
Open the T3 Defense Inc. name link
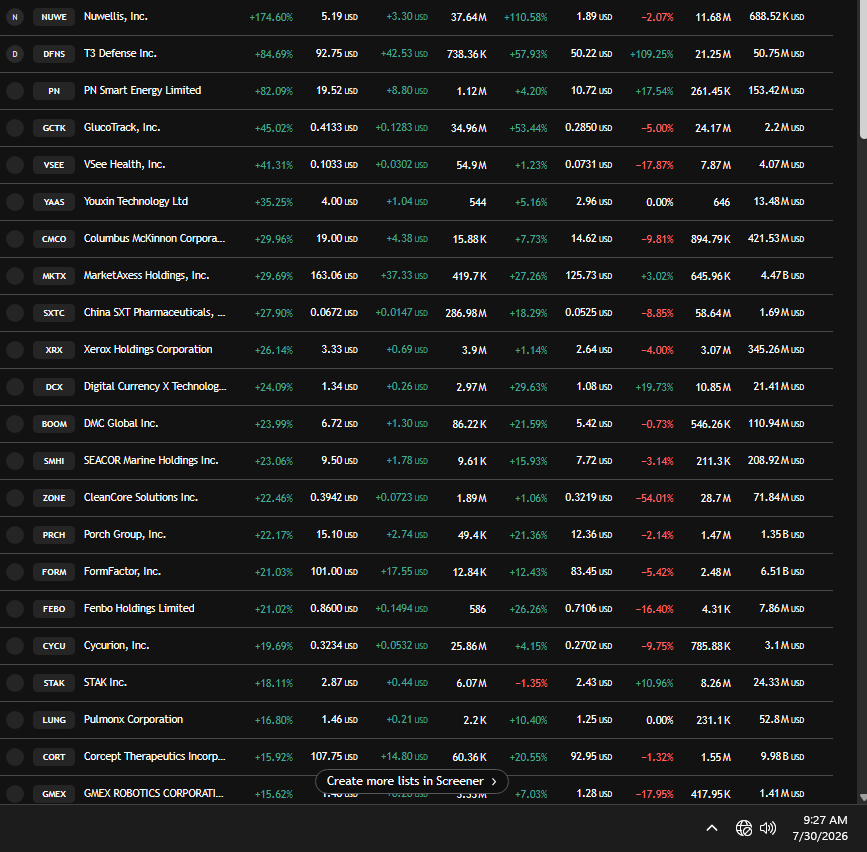tap(120, 54)
